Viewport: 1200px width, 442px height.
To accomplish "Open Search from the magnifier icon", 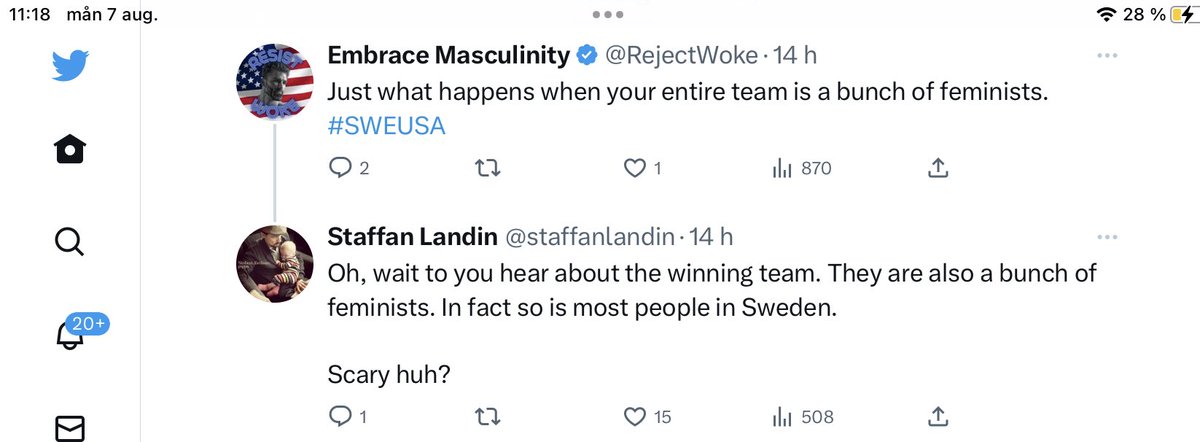I will click(x=71, y=241).
